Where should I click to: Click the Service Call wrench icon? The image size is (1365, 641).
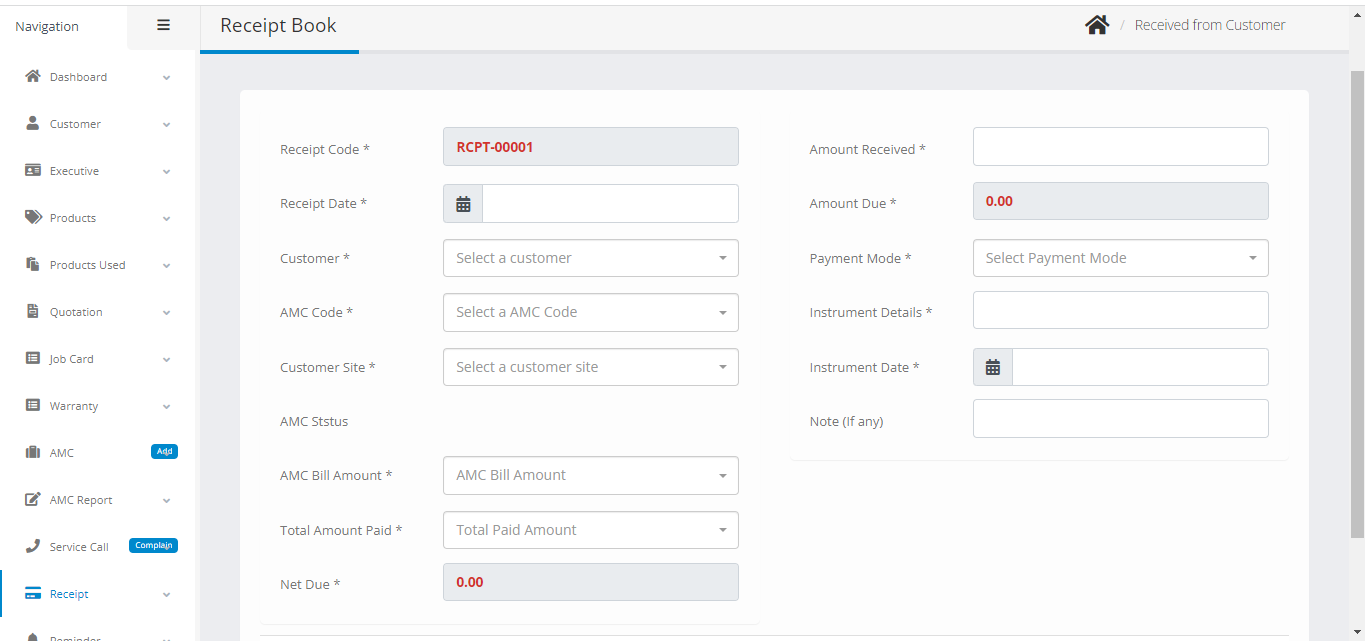(31, 546)
